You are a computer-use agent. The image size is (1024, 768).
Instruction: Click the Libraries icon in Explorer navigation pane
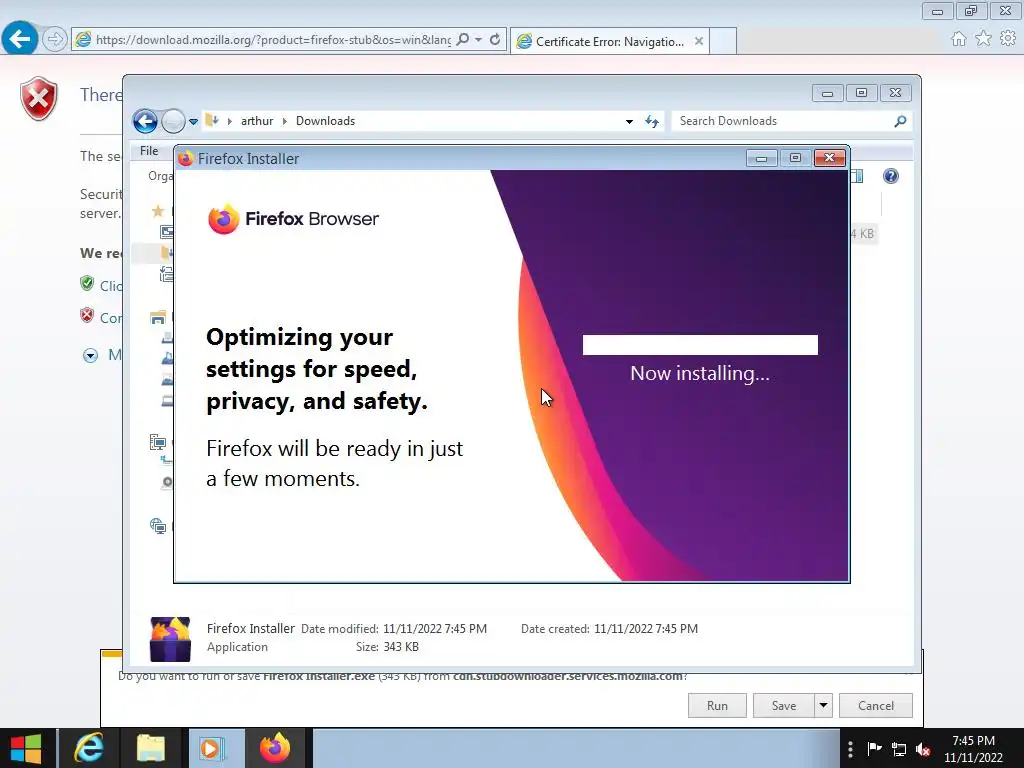[x=157, y=317]
